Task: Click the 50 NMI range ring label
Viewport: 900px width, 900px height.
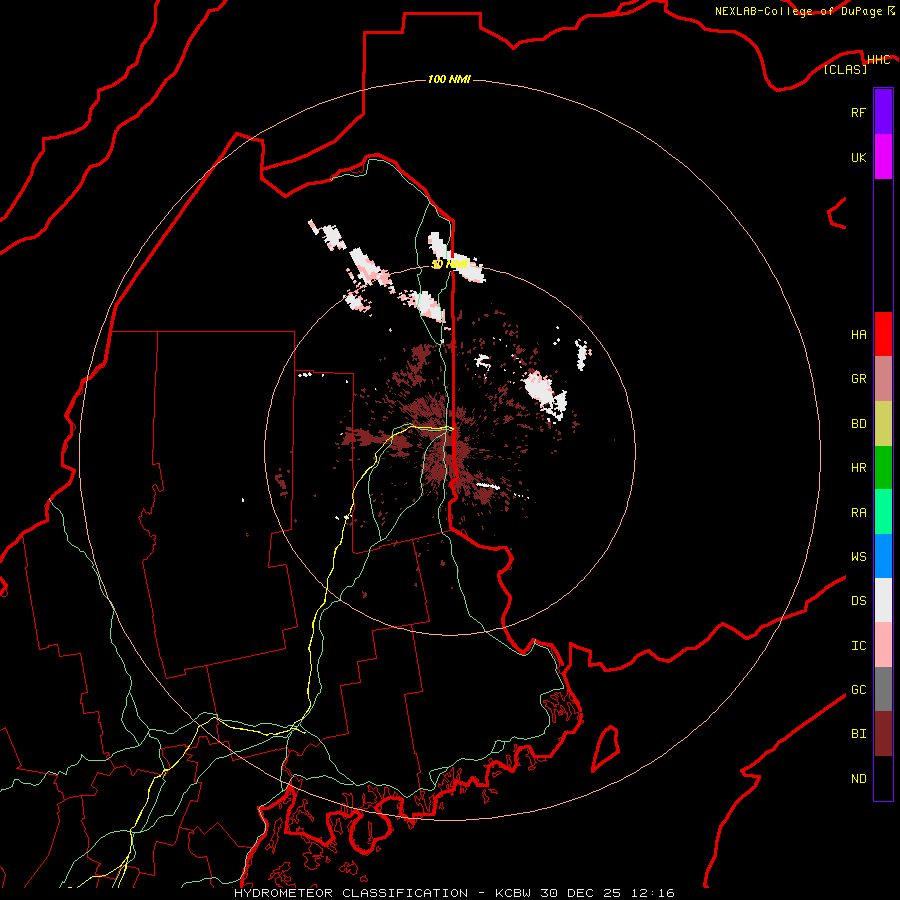Action: [449, 264]
